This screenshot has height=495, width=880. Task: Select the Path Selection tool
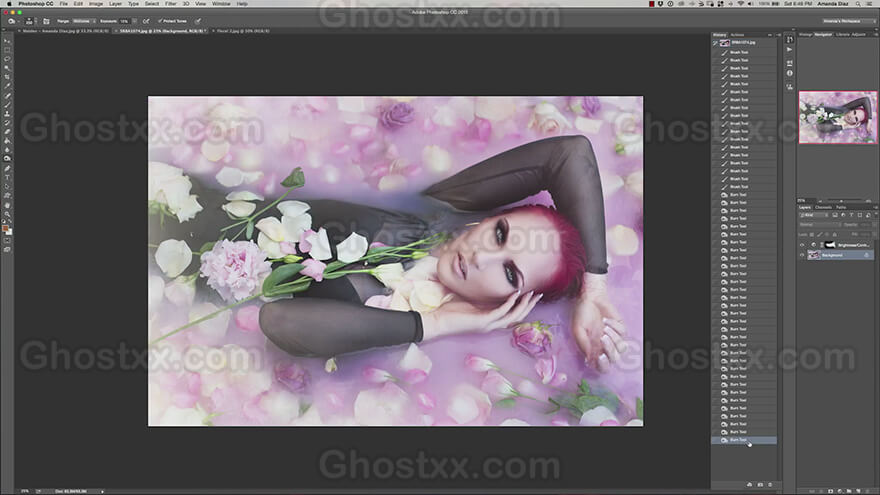tap(7, 186)
